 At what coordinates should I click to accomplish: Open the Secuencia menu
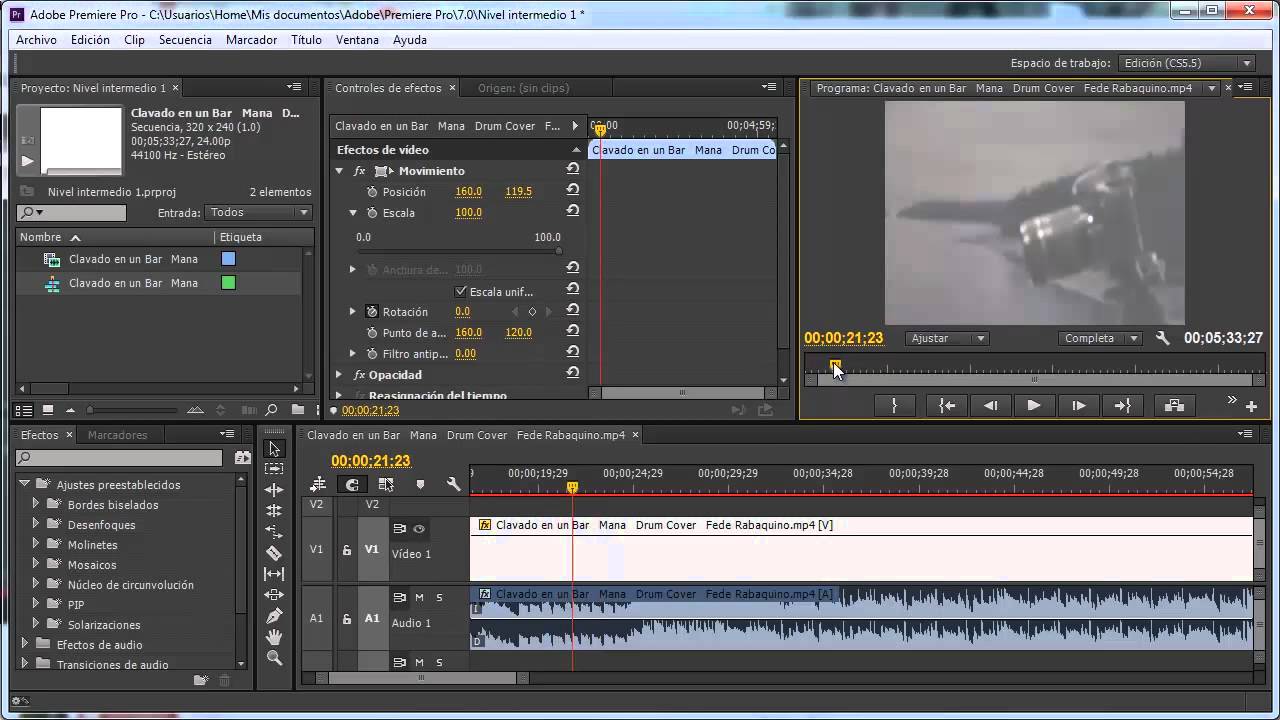(x=185, y=40)
